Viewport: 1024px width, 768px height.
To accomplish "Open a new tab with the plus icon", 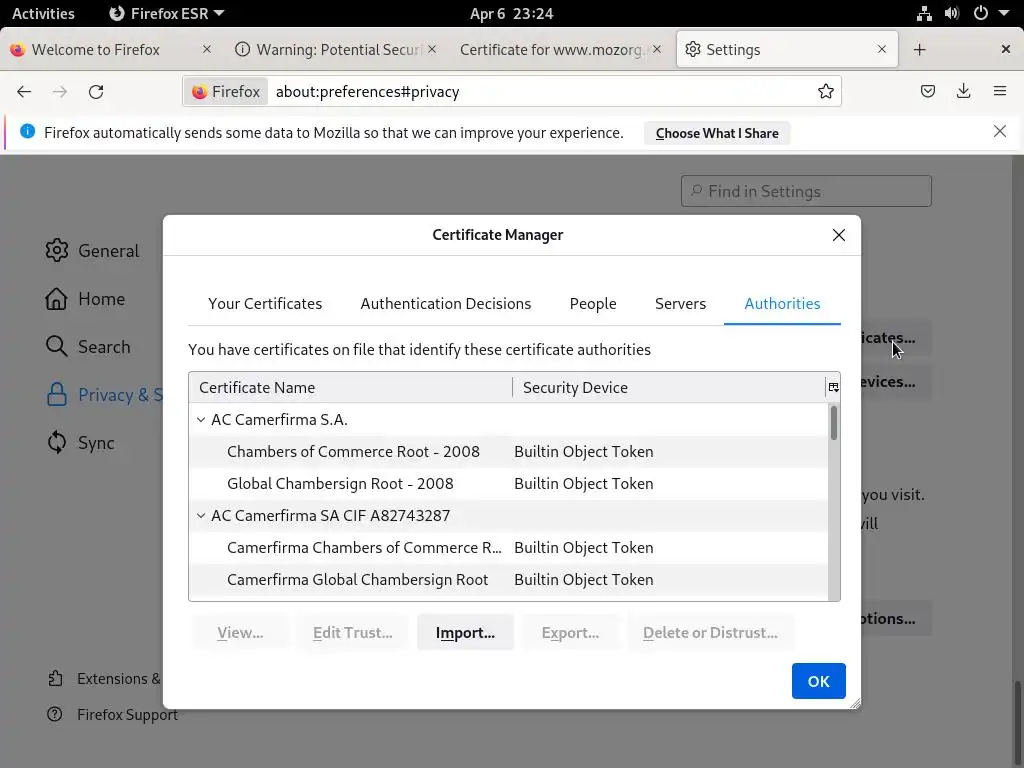I will (x=920, y=50).
